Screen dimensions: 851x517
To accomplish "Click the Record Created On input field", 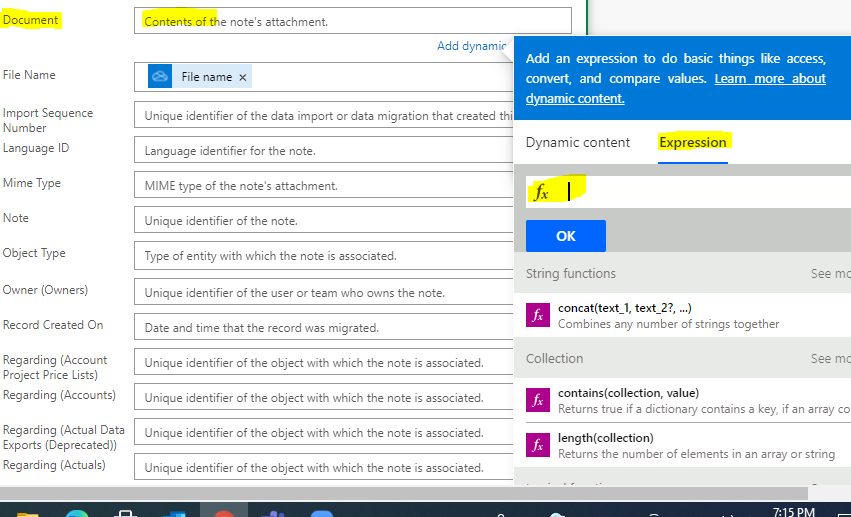I will 323,327.
